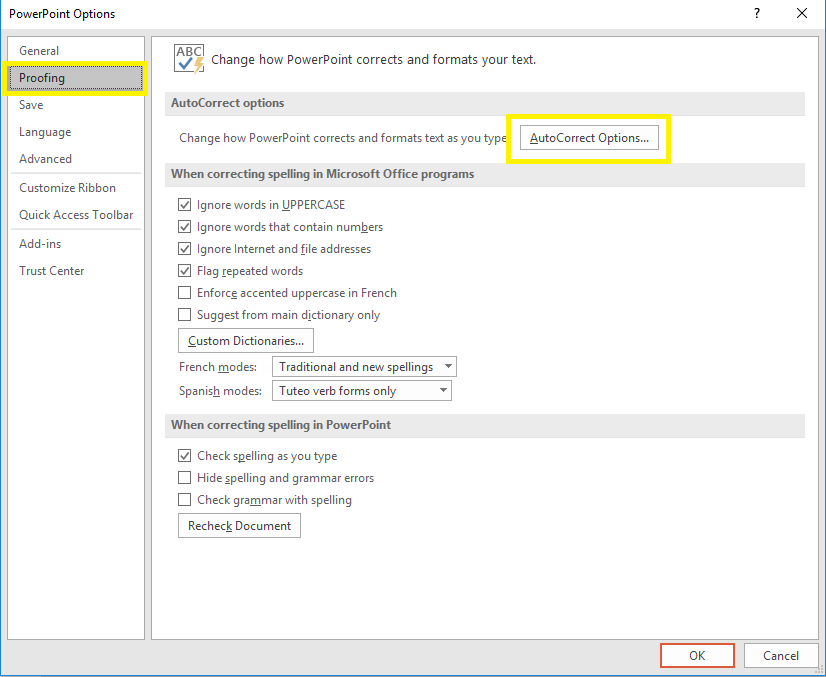Viewport: 826px width, 677px height.
Task: Disable "Ignore Internet and file addresses"
Action: [x=185, y=248]
